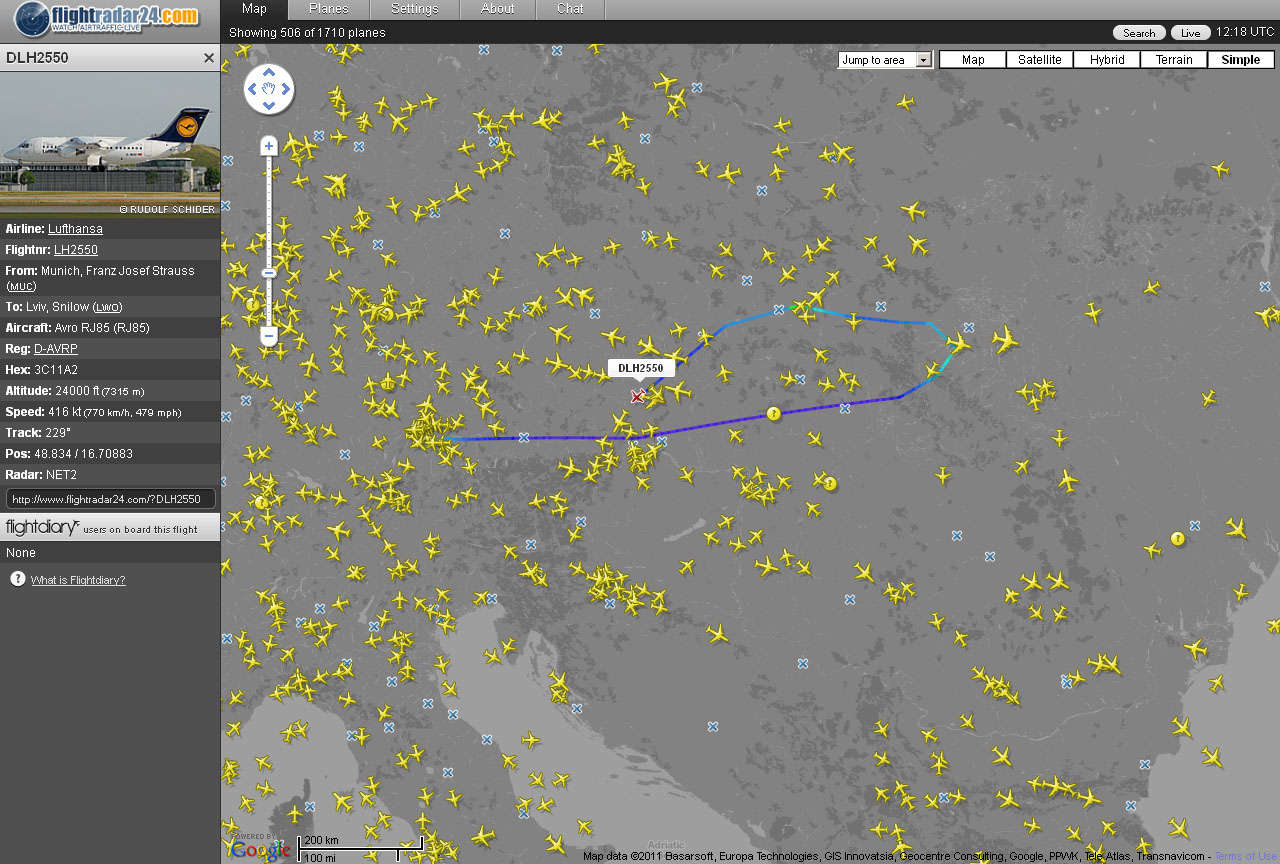Click the red selected DLH2550 plane icon
Viewport: 1280px width, 864px height.
point(637,397)
